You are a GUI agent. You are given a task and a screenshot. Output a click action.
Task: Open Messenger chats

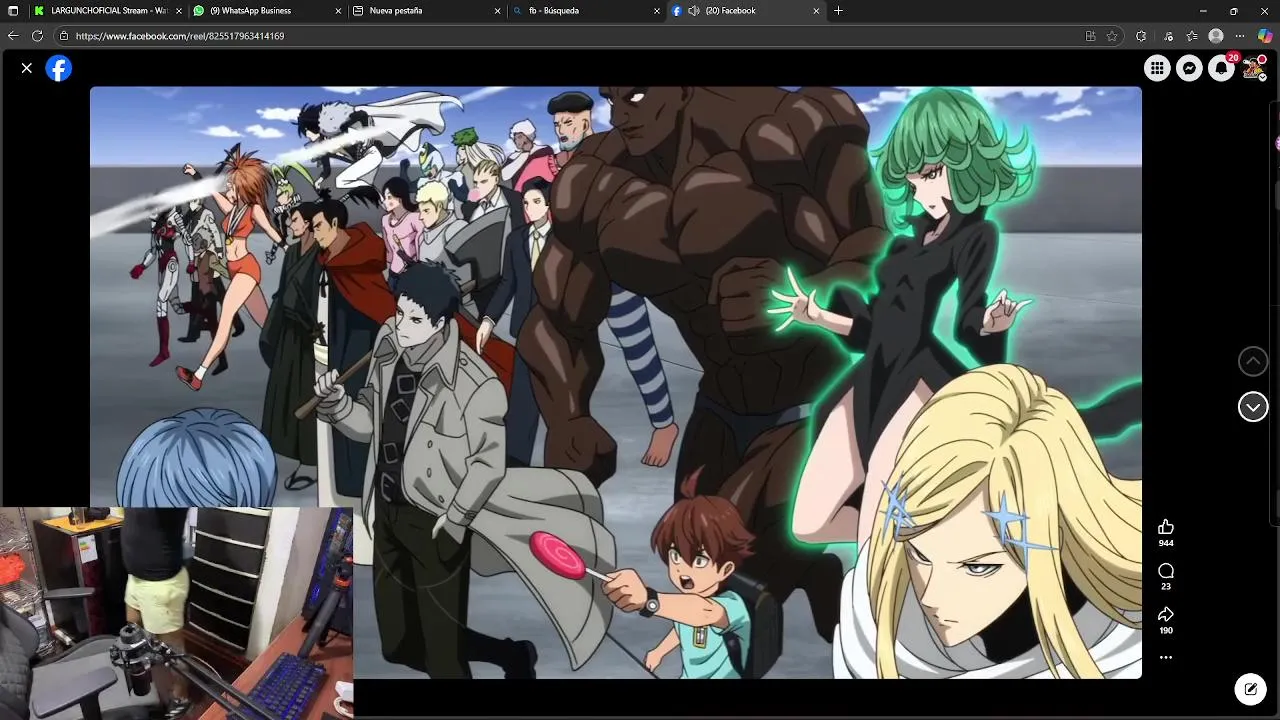[1189, 68]
